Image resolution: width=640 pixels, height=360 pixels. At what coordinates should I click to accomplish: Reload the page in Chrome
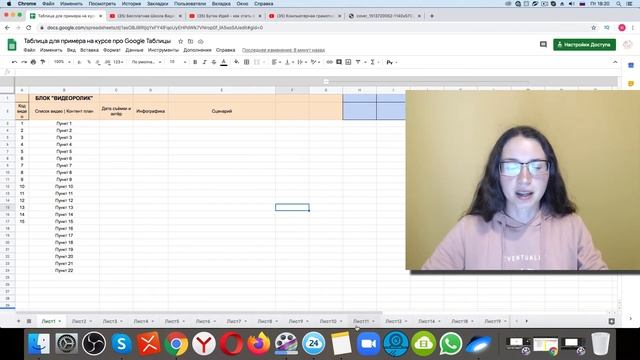29,28
